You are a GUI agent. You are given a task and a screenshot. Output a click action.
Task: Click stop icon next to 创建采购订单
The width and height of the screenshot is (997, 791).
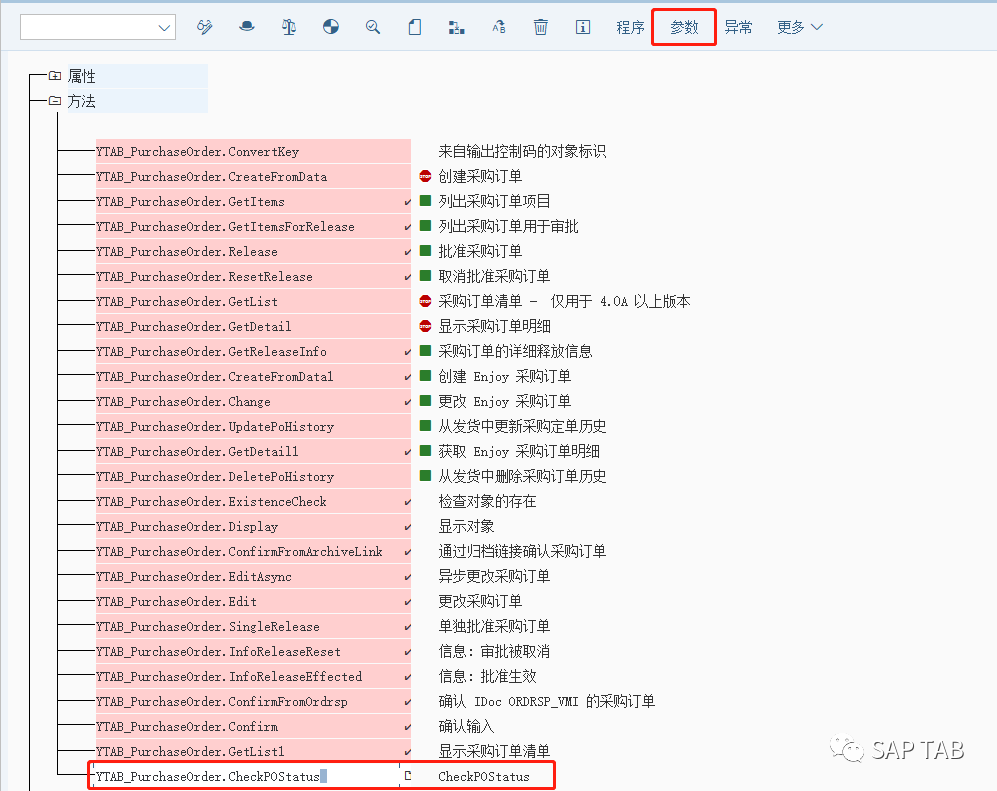(425, 176)
